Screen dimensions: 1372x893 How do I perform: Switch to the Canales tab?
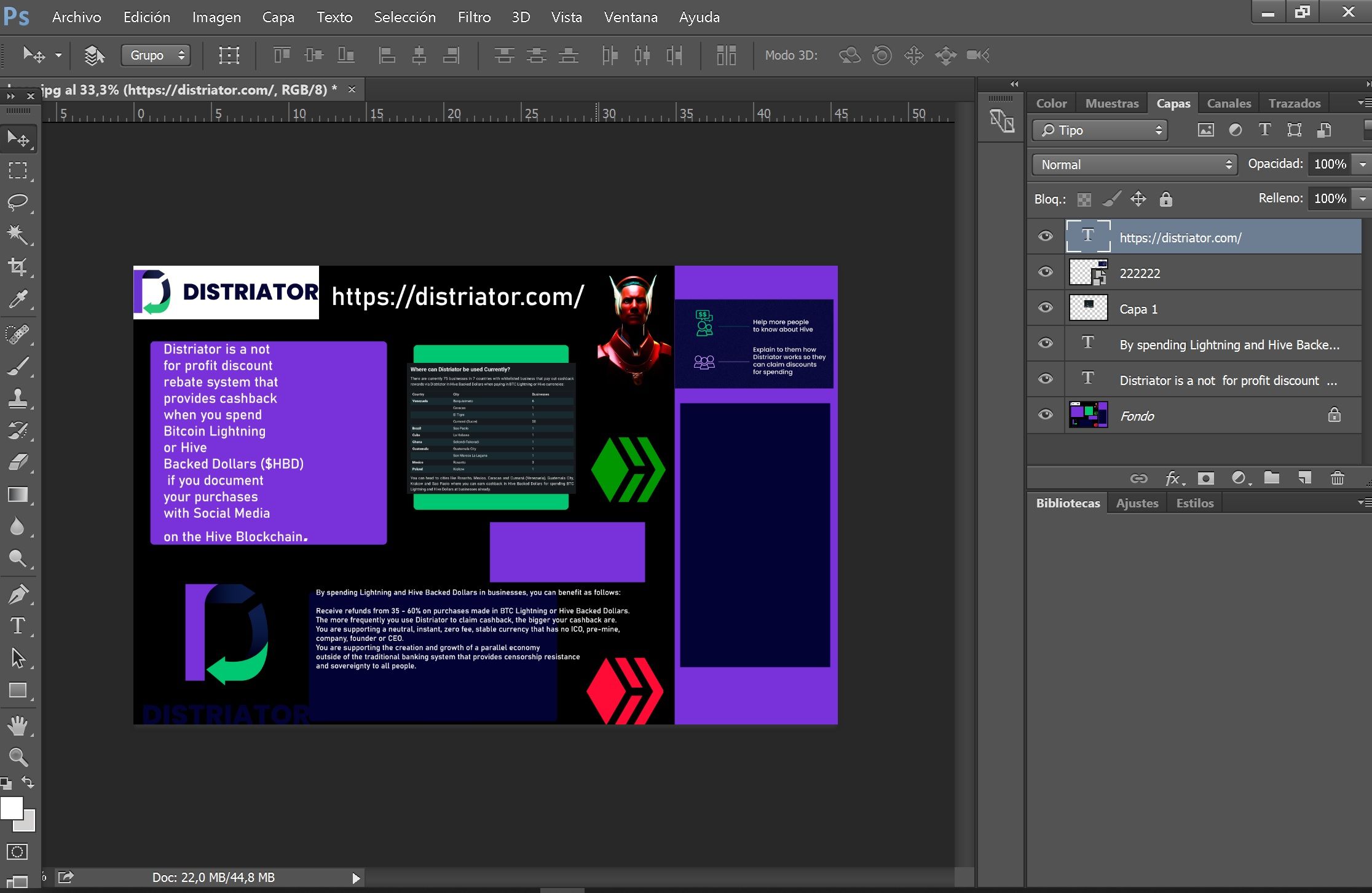click(x=1229, y=103)
